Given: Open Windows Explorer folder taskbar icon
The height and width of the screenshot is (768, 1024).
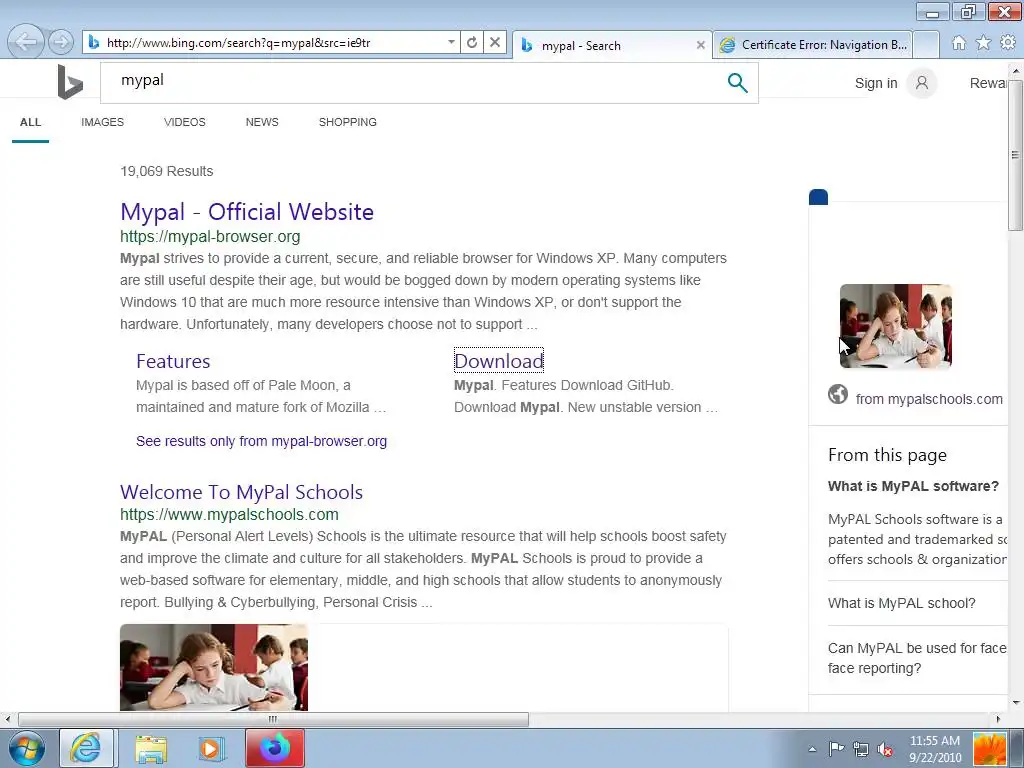Looking at the screenshot, I should [151, 748].
